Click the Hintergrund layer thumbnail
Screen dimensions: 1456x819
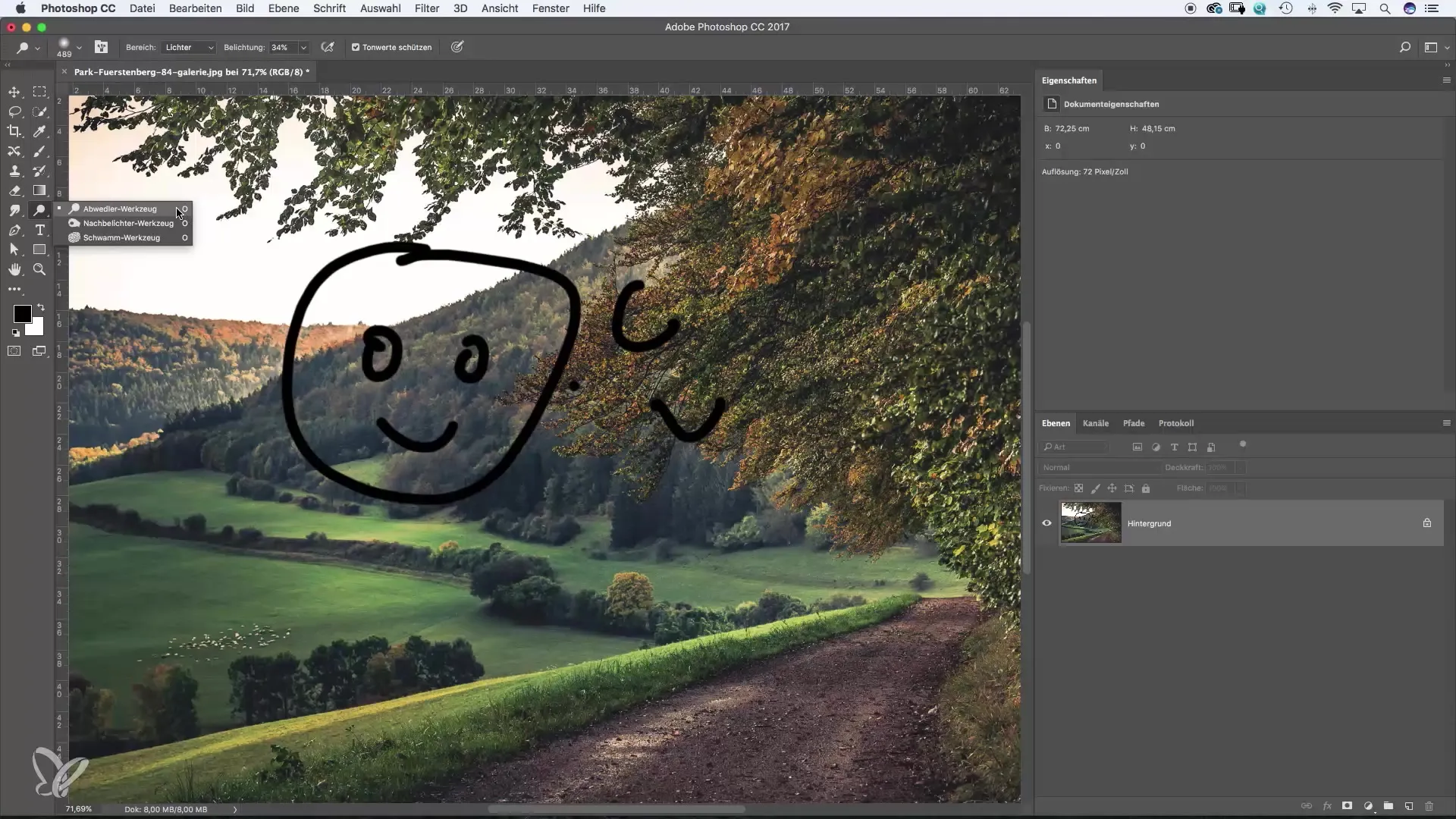point(1090,522)
